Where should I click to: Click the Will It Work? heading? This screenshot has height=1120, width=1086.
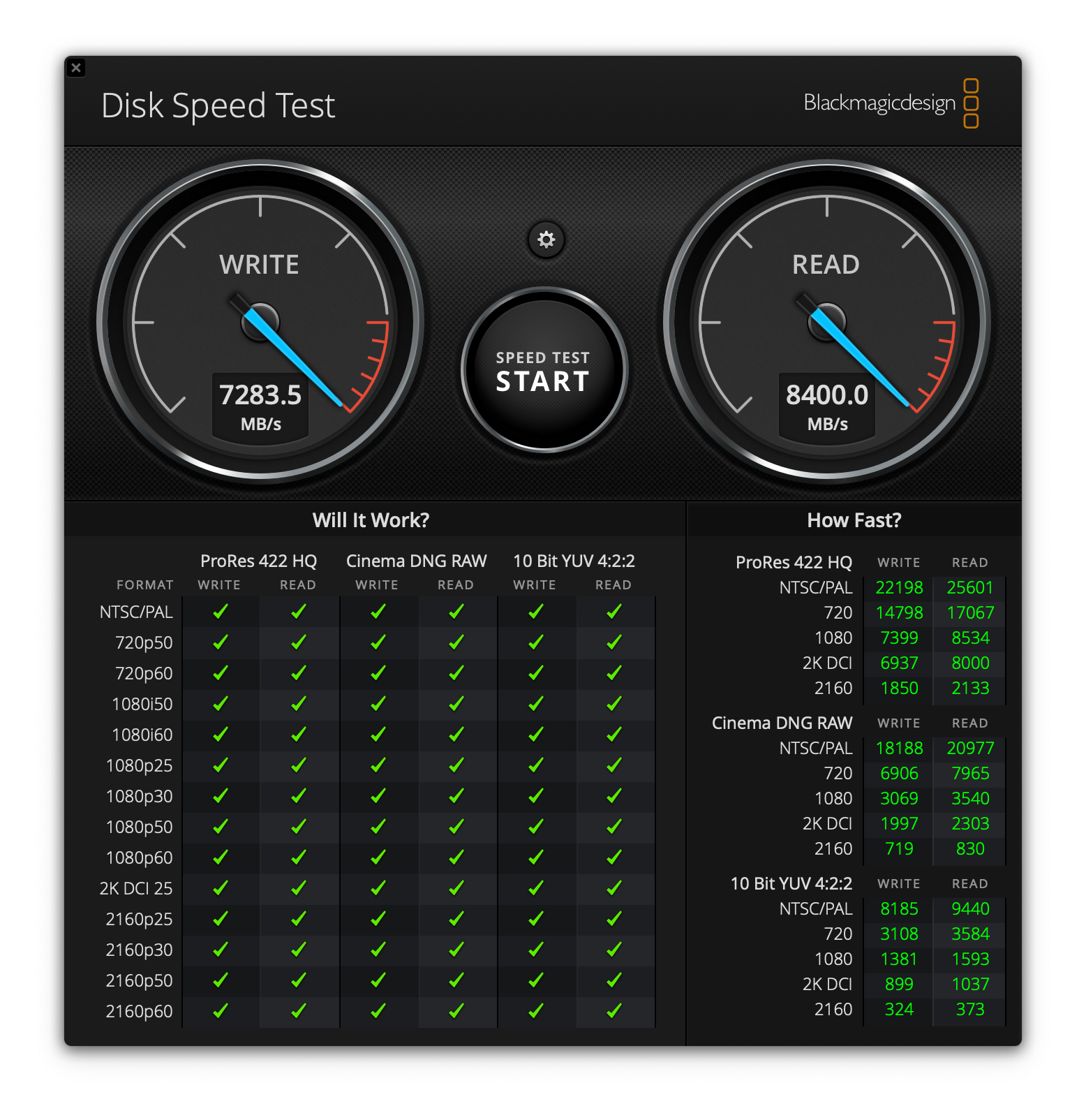371,520
